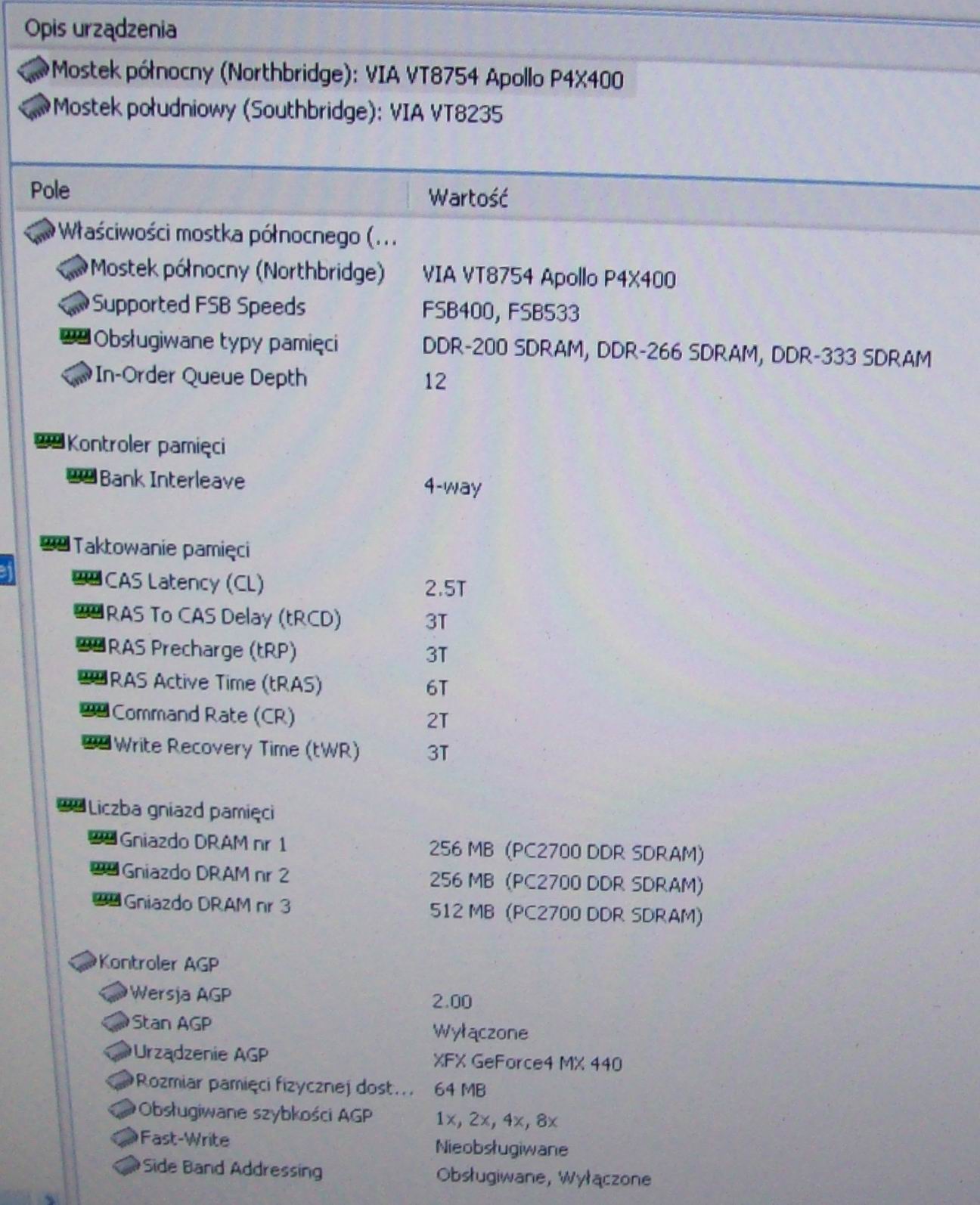980x1205 pixels.
Task: Click memory icon beside RAS Precharge (tRP)
Action: (91, 645)
